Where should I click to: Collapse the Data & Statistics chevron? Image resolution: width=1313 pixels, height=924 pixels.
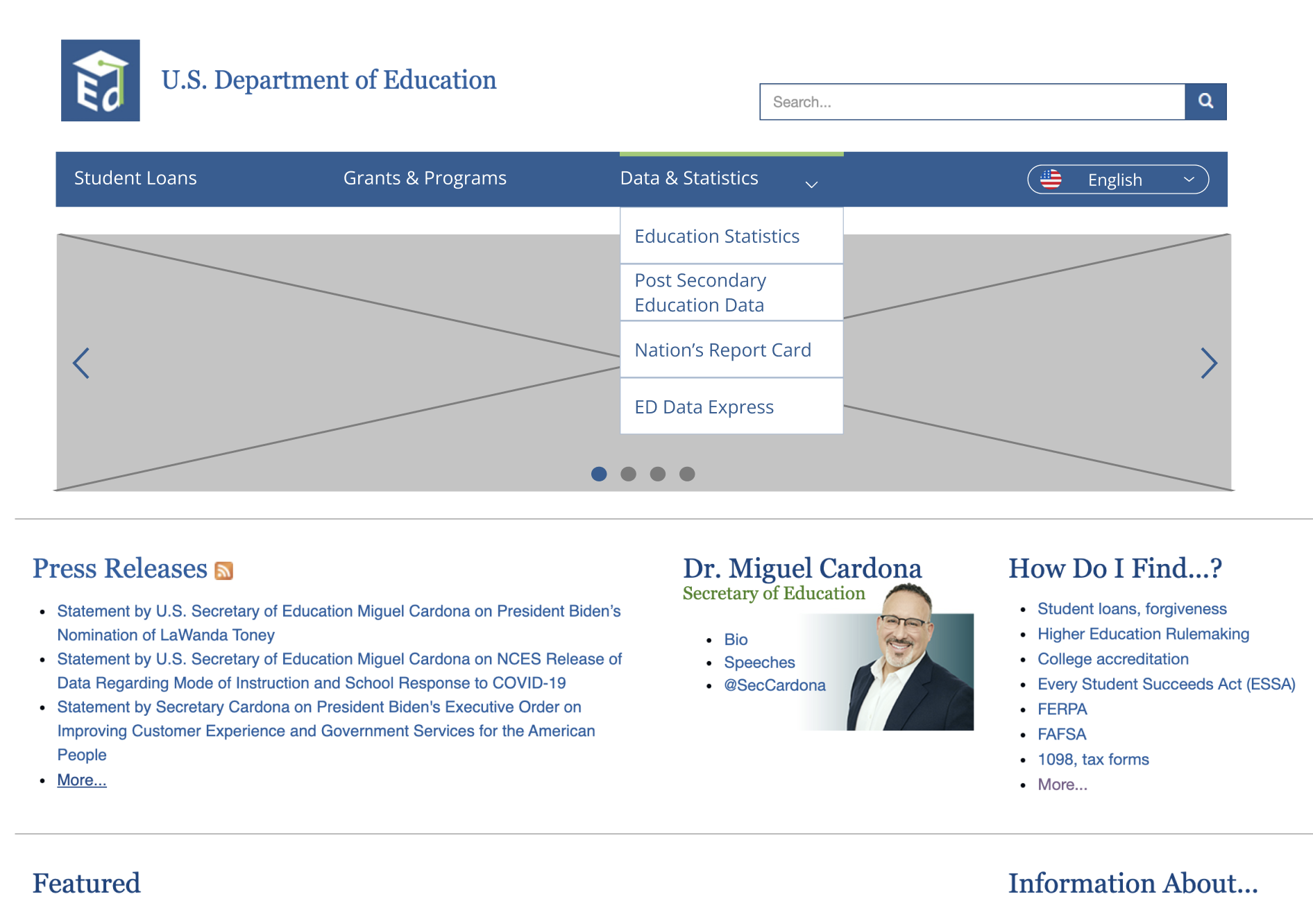[x=811, y=184]
